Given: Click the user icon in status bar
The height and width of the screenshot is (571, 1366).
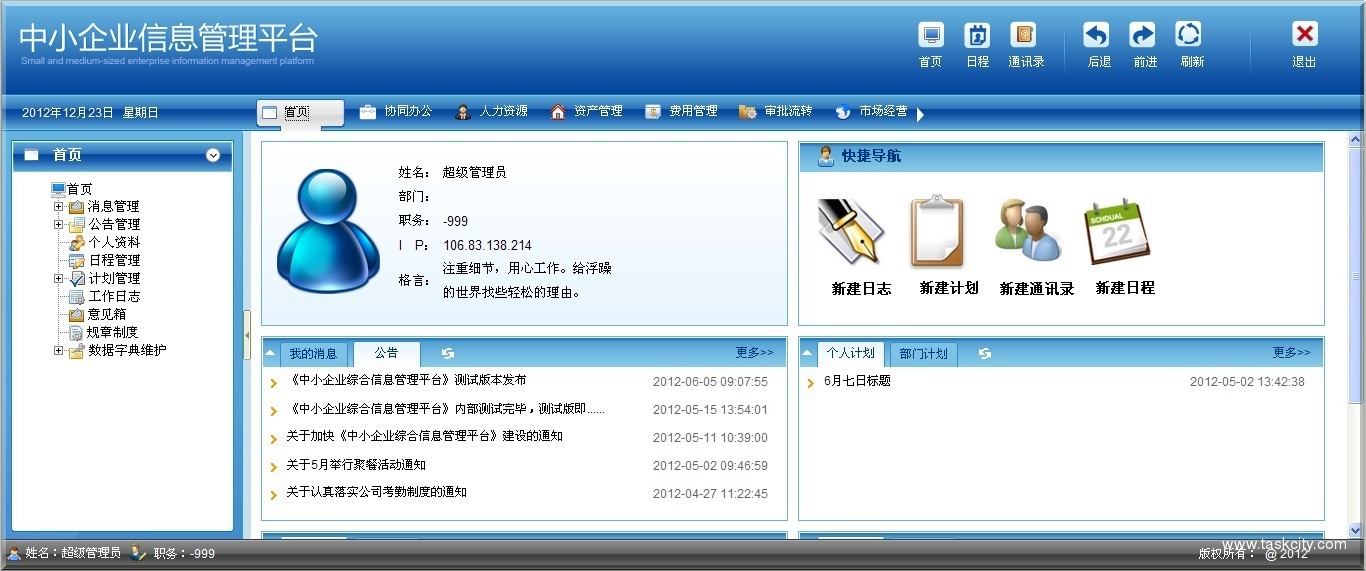Looking at the screenshot, I should [x=14, y=553].
